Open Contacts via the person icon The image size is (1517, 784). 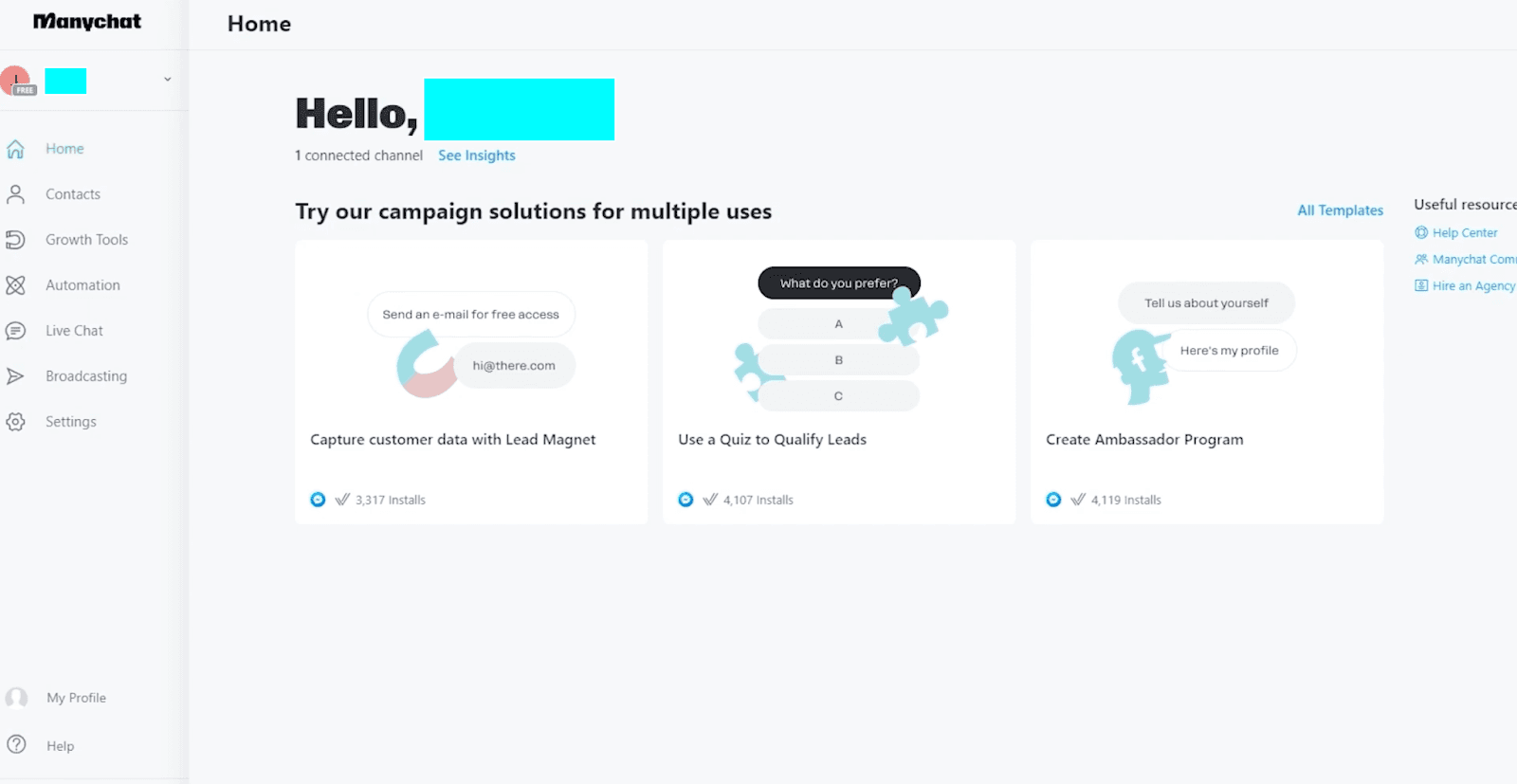[15, 194]
